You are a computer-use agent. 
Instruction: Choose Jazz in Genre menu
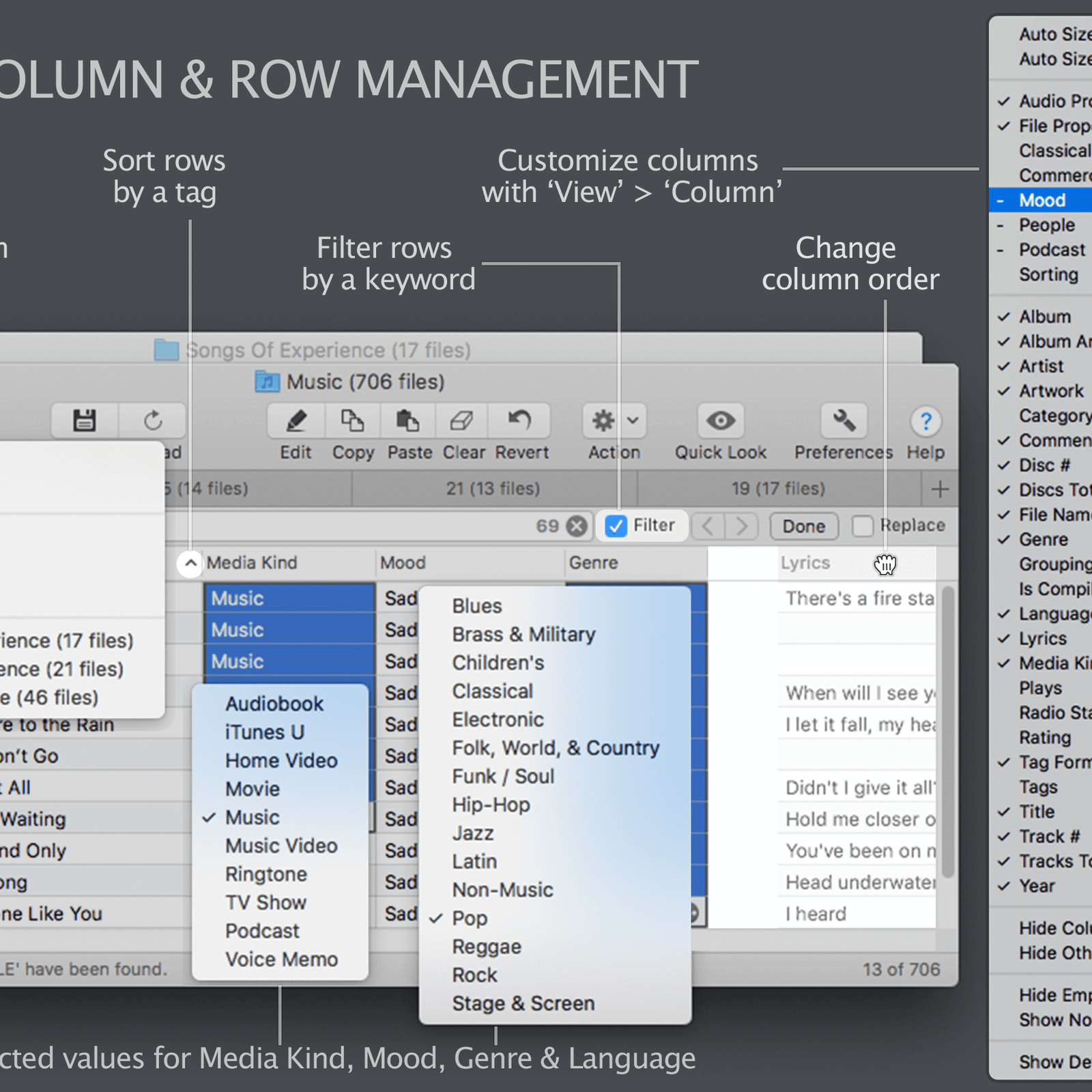point(555,833)
